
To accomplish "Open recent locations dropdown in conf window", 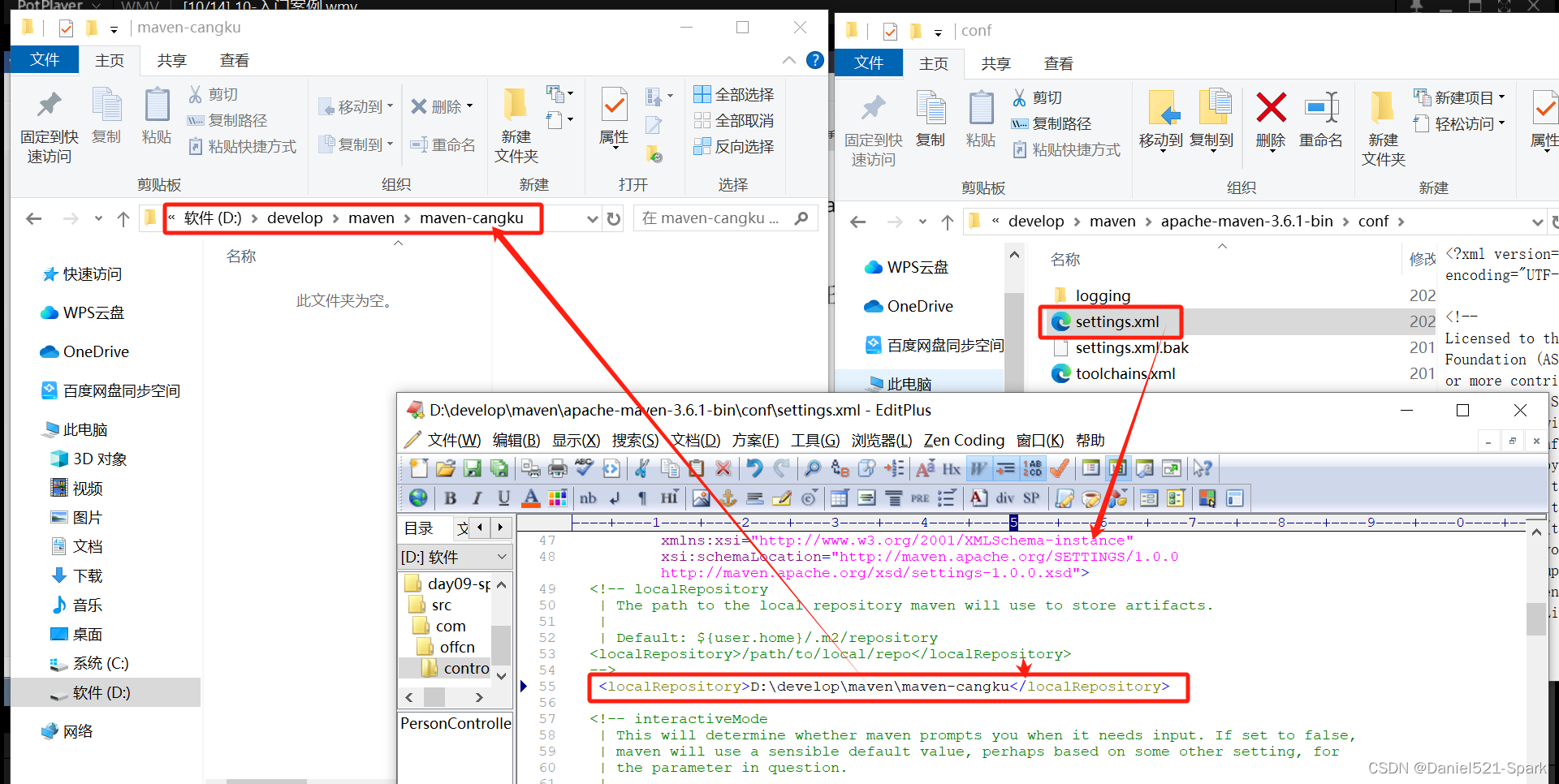I will pos(922,222).
